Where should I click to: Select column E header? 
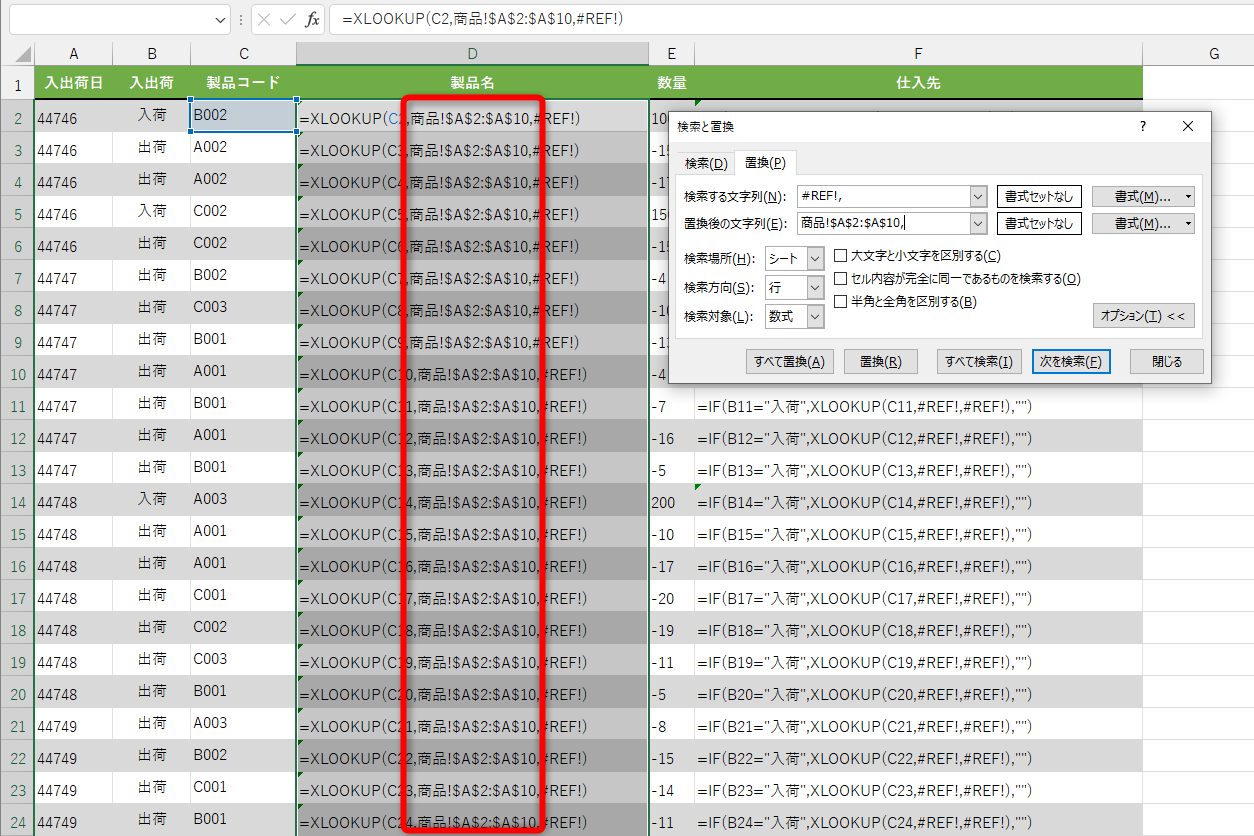[671, 53]
